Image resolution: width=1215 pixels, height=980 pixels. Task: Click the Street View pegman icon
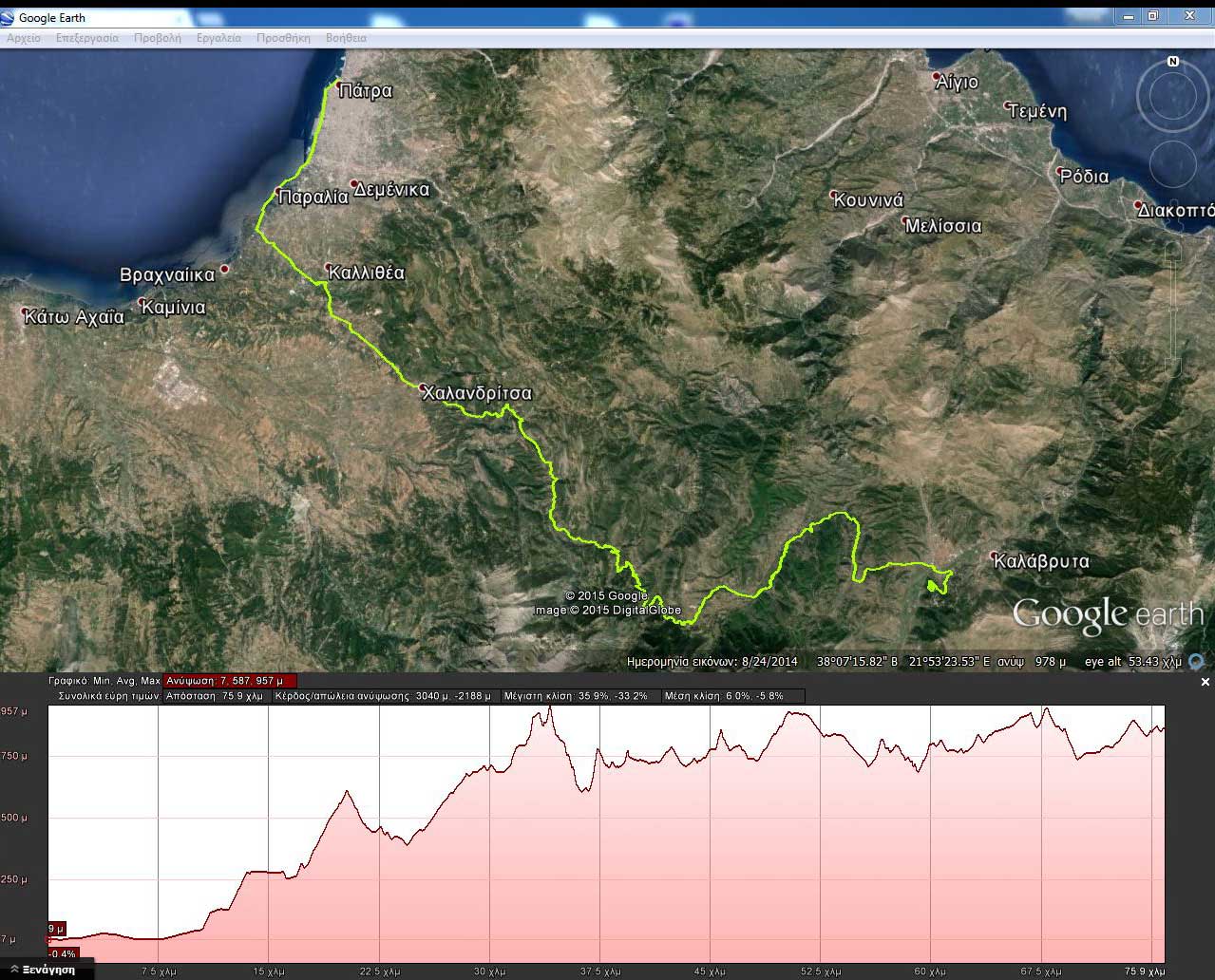coord(1172,251)
